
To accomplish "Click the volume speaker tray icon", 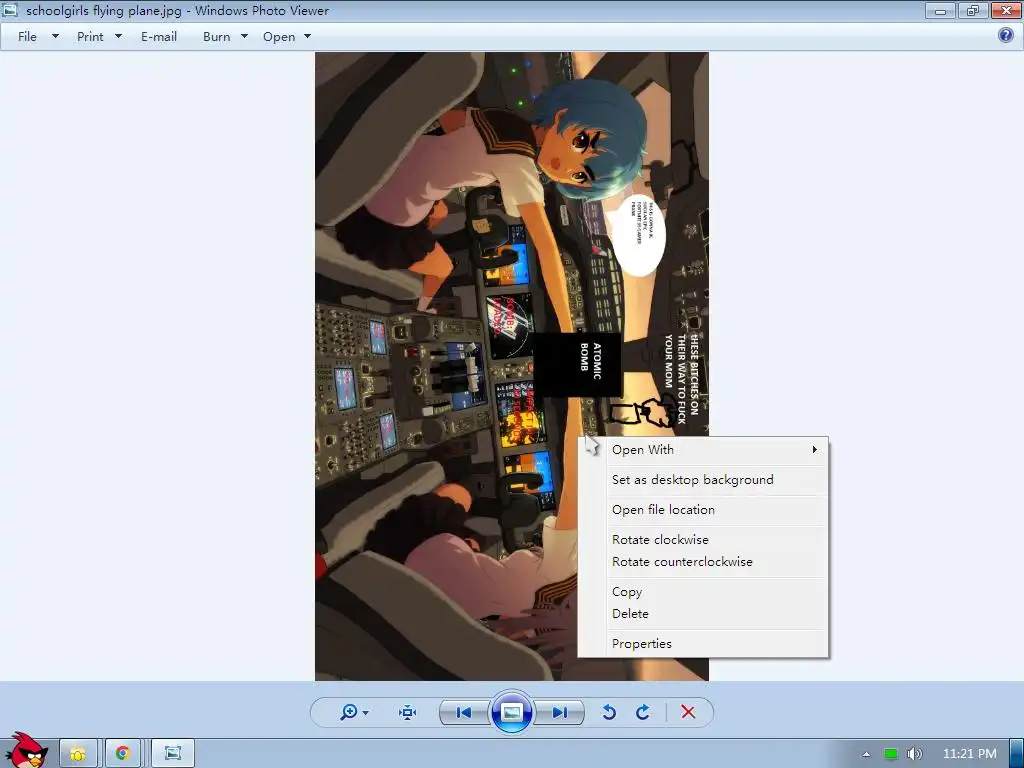I will 915,754.
